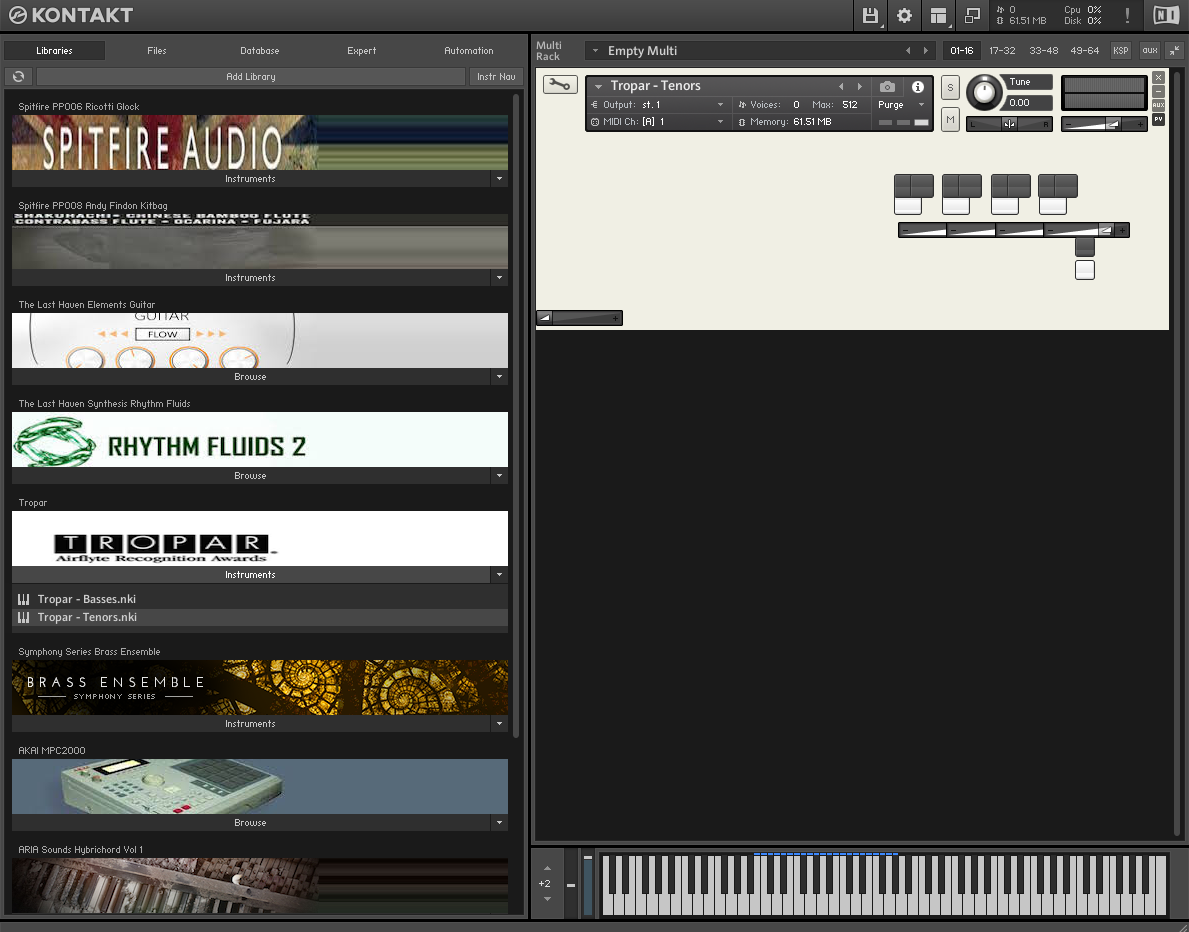Center the pan with the middle pan icon
The width and height of the screenshot is (1189, 932).
(1009, 124)
